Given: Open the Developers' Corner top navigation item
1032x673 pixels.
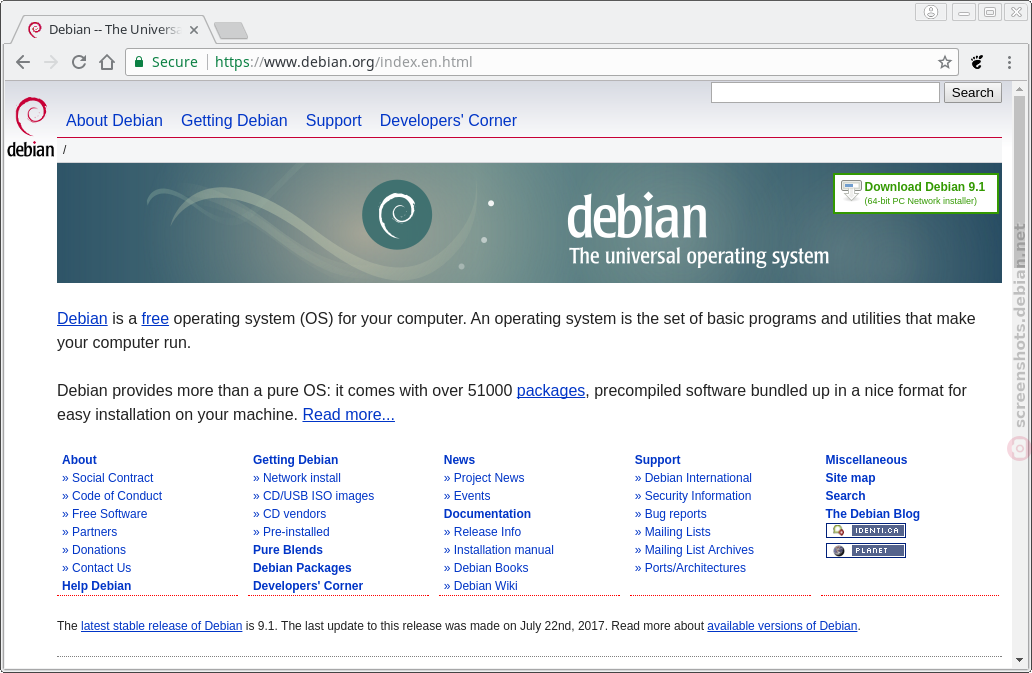Looking at the screenshot, I should point(448,120).
